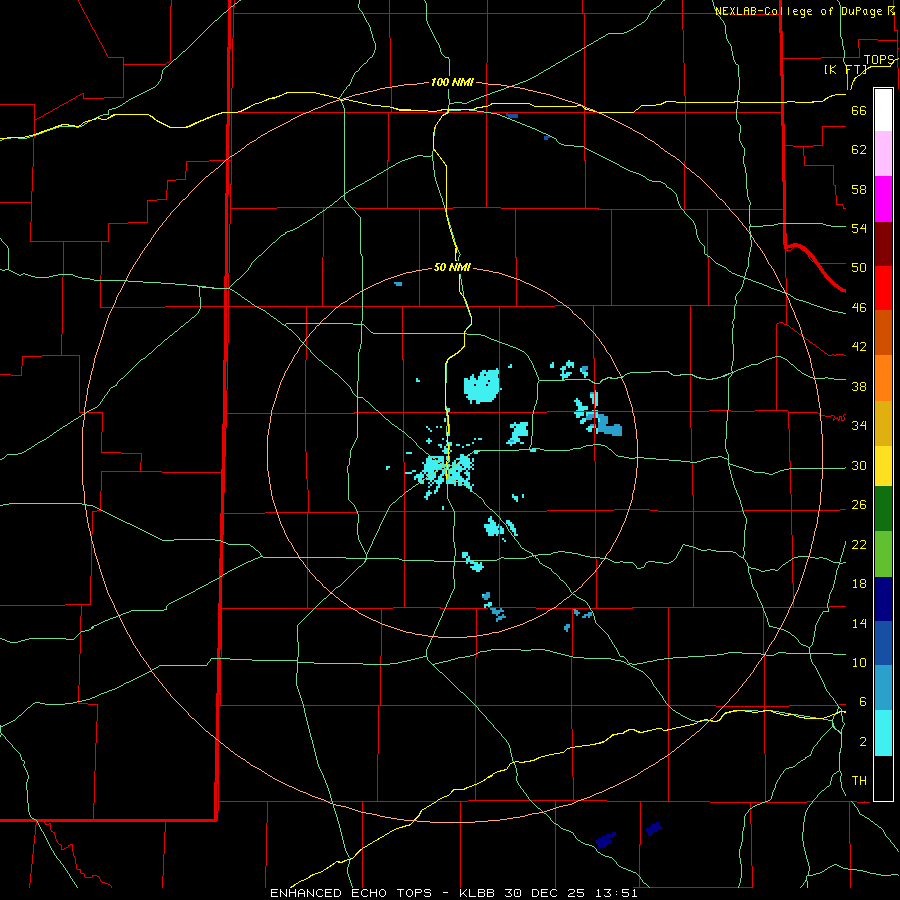The width and height of the screenshot is (900, 900).
Task: Click the legend value "14"
Action: (x=859, y=623)
